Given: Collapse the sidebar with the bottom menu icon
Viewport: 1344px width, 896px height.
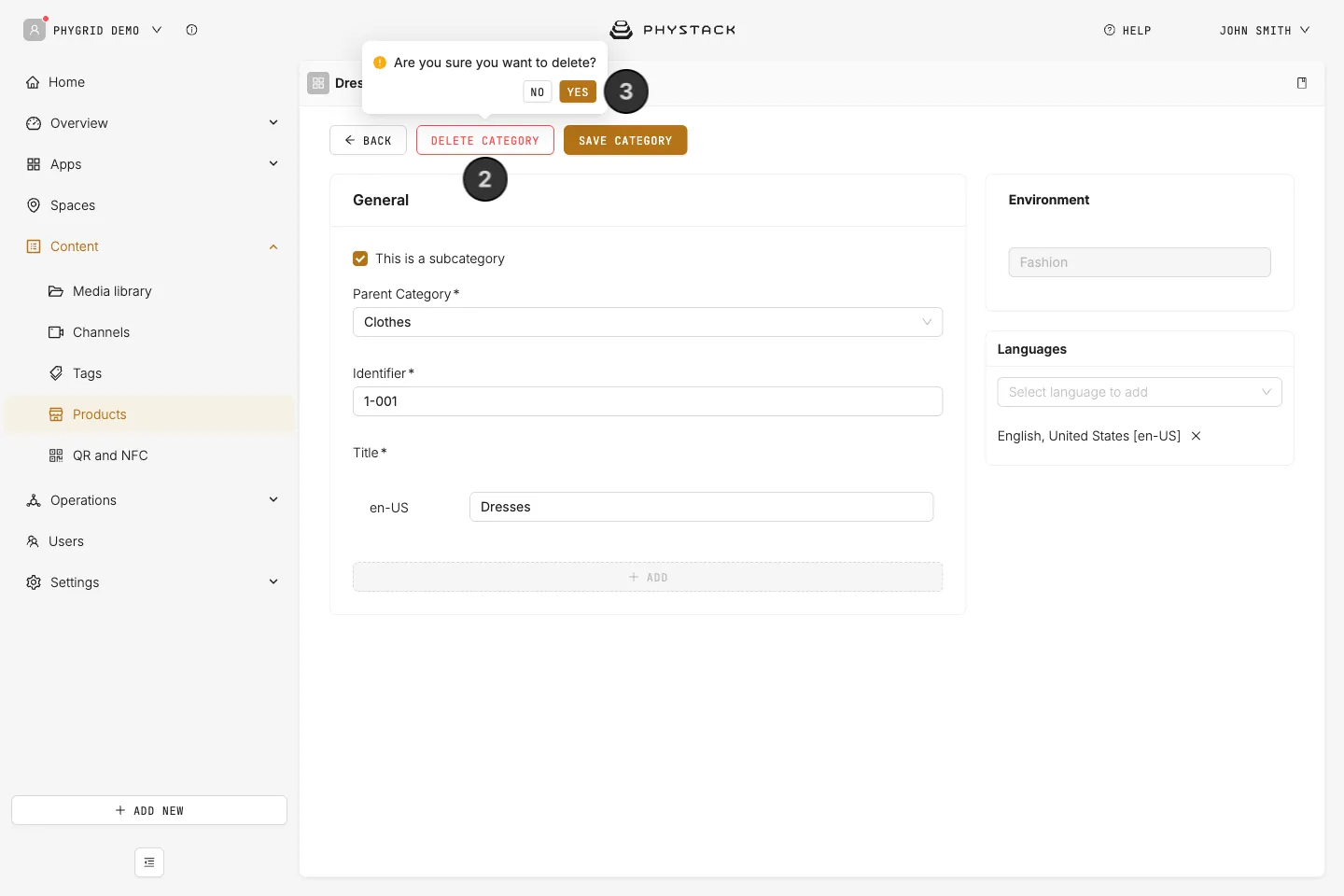Looking at the screenshot, I should click(x=149, y=862).
